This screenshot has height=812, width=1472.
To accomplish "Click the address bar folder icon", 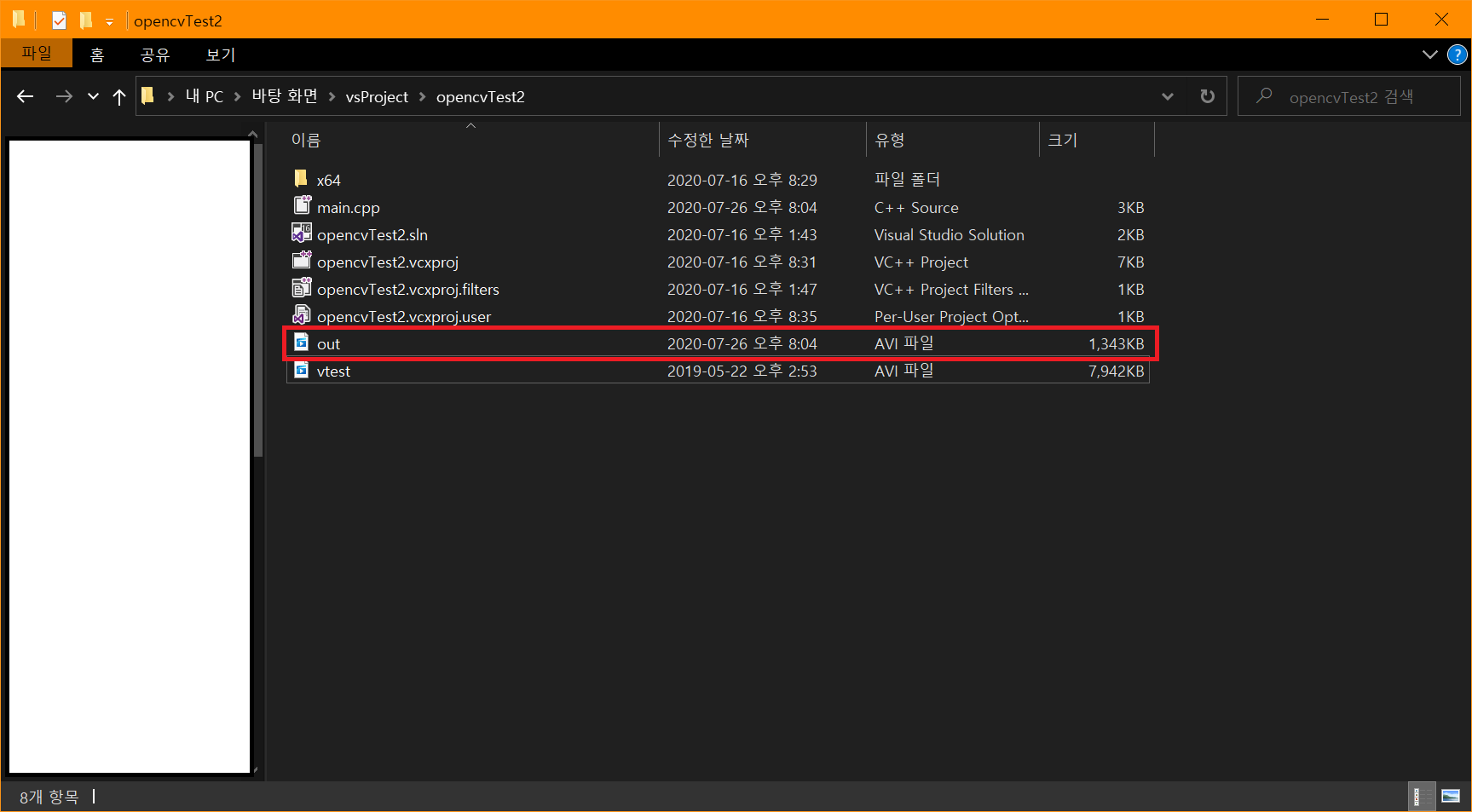I will (x=147, y=95).
